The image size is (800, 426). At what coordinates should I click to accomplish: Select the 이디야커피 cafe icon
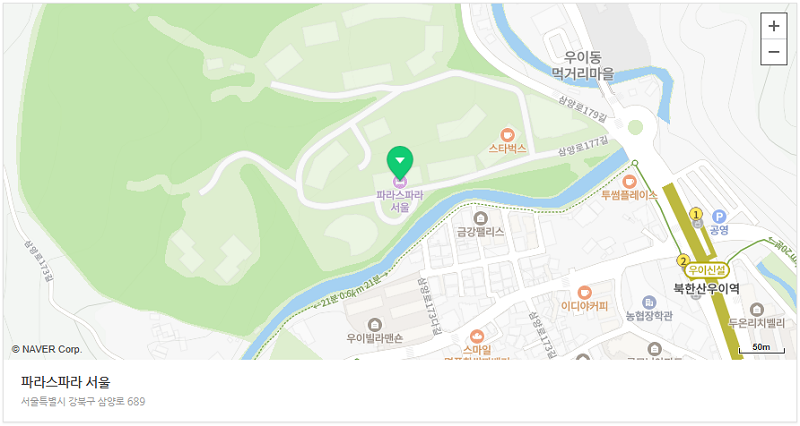click(x=585, y=293)
